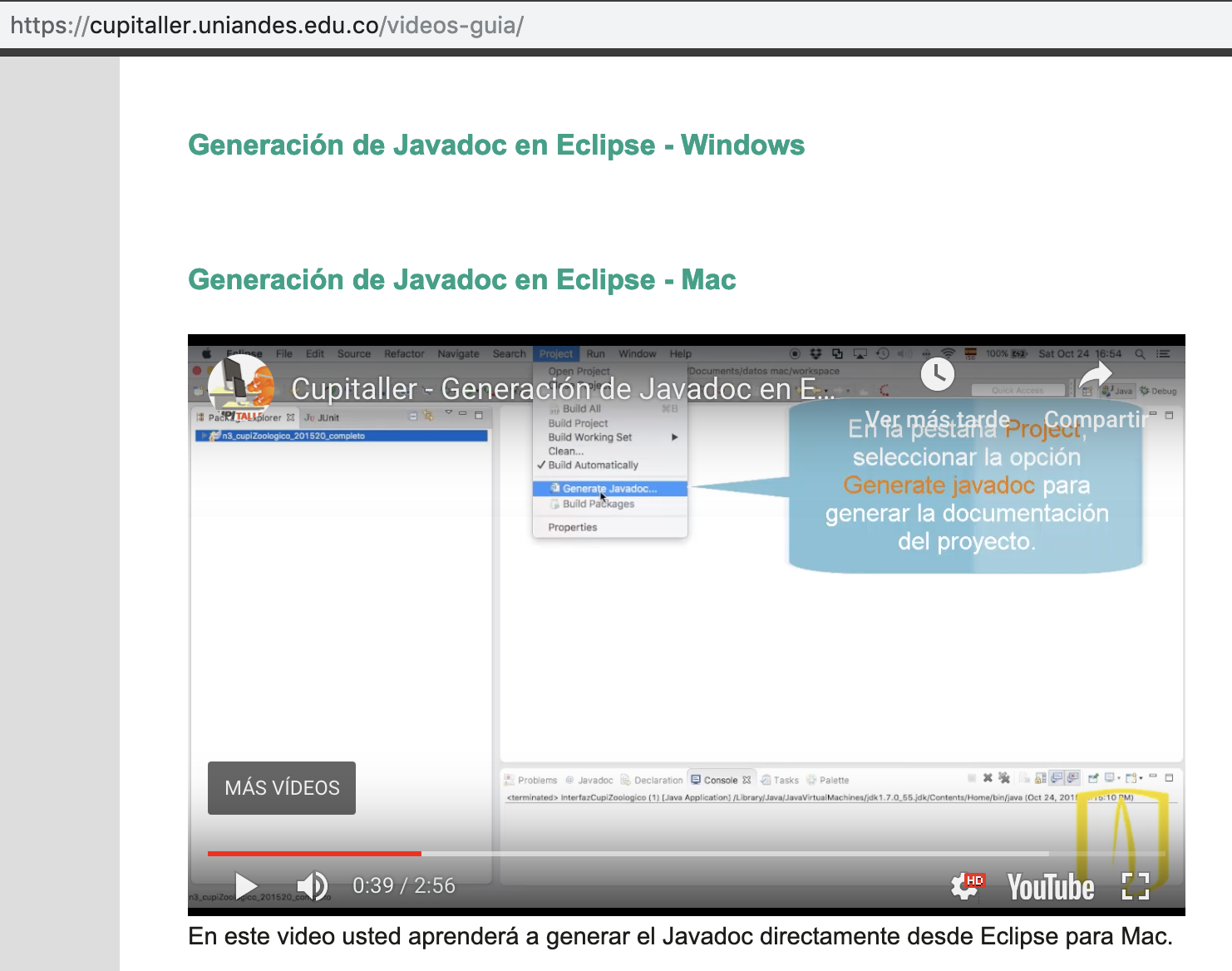Open the video on YouTube via logo

[x=1051, y=887]
